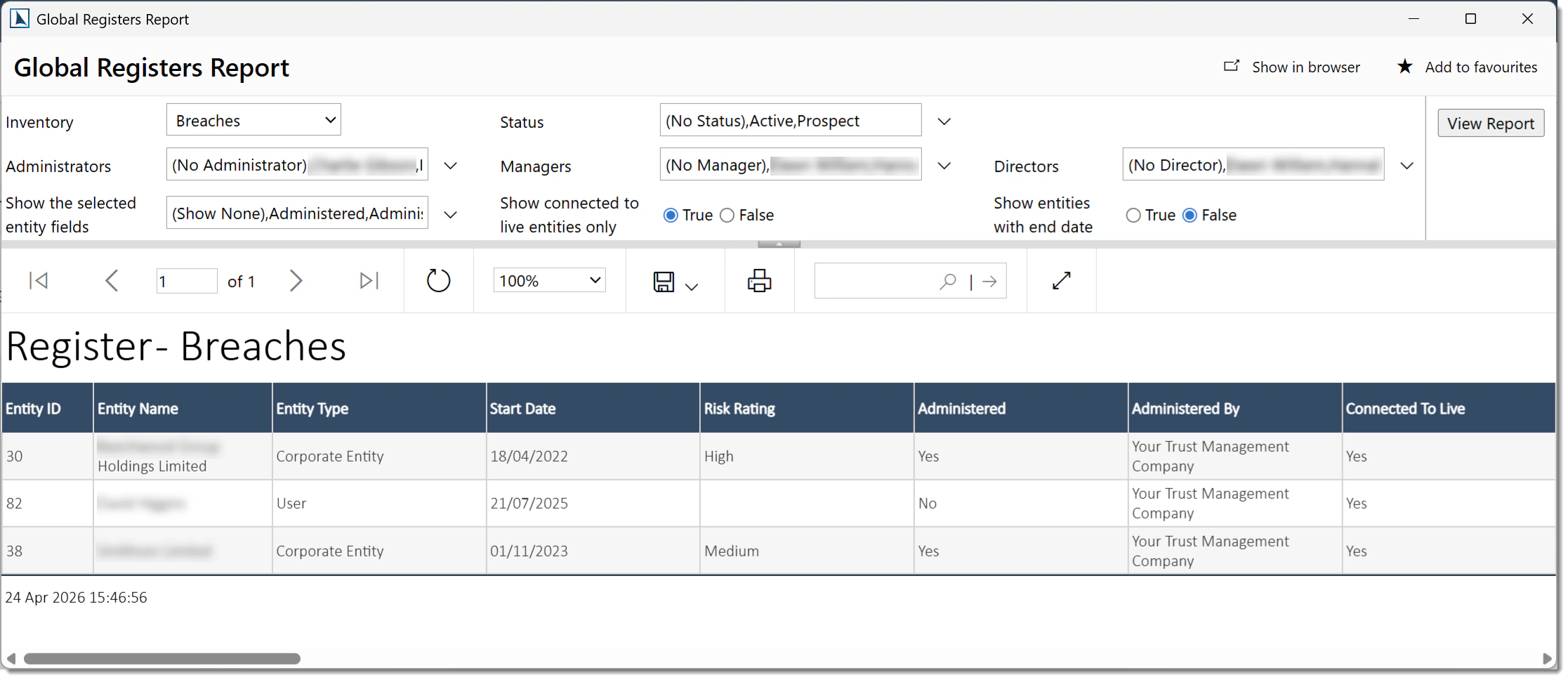Image resolution: width=1568 pixels, height=680 pixels.
Task: Click the Entity ID column header
Action: 47,408
